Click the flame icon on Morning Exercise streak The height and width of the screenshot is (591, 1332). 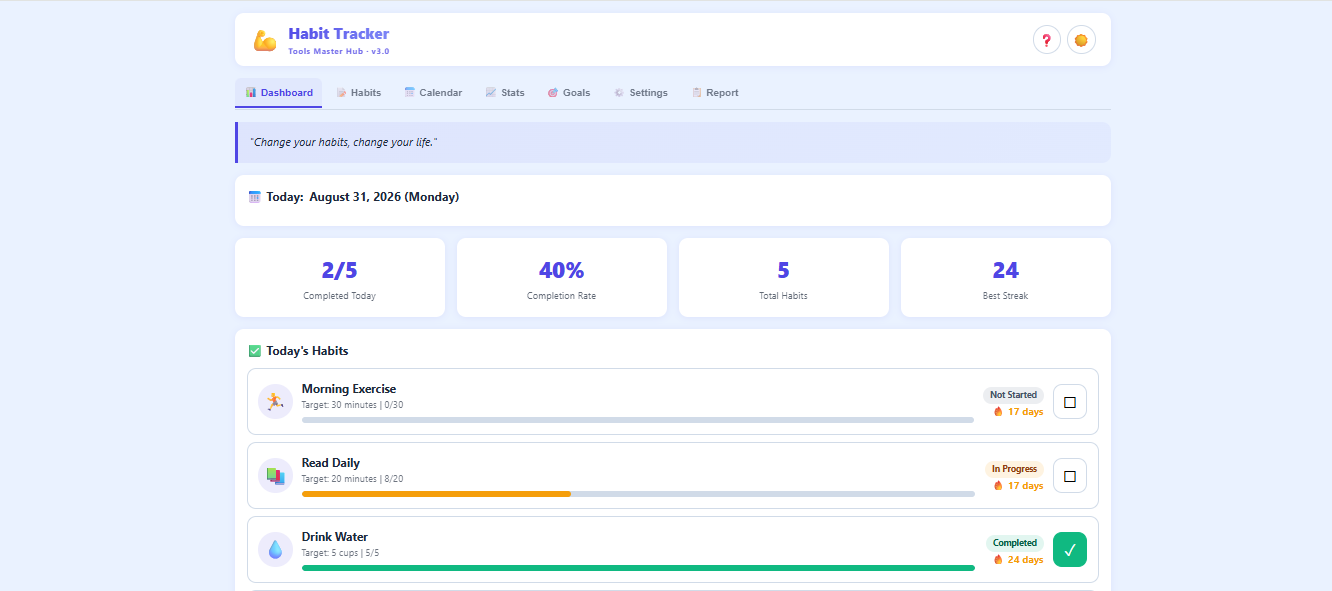click(998, 412)
